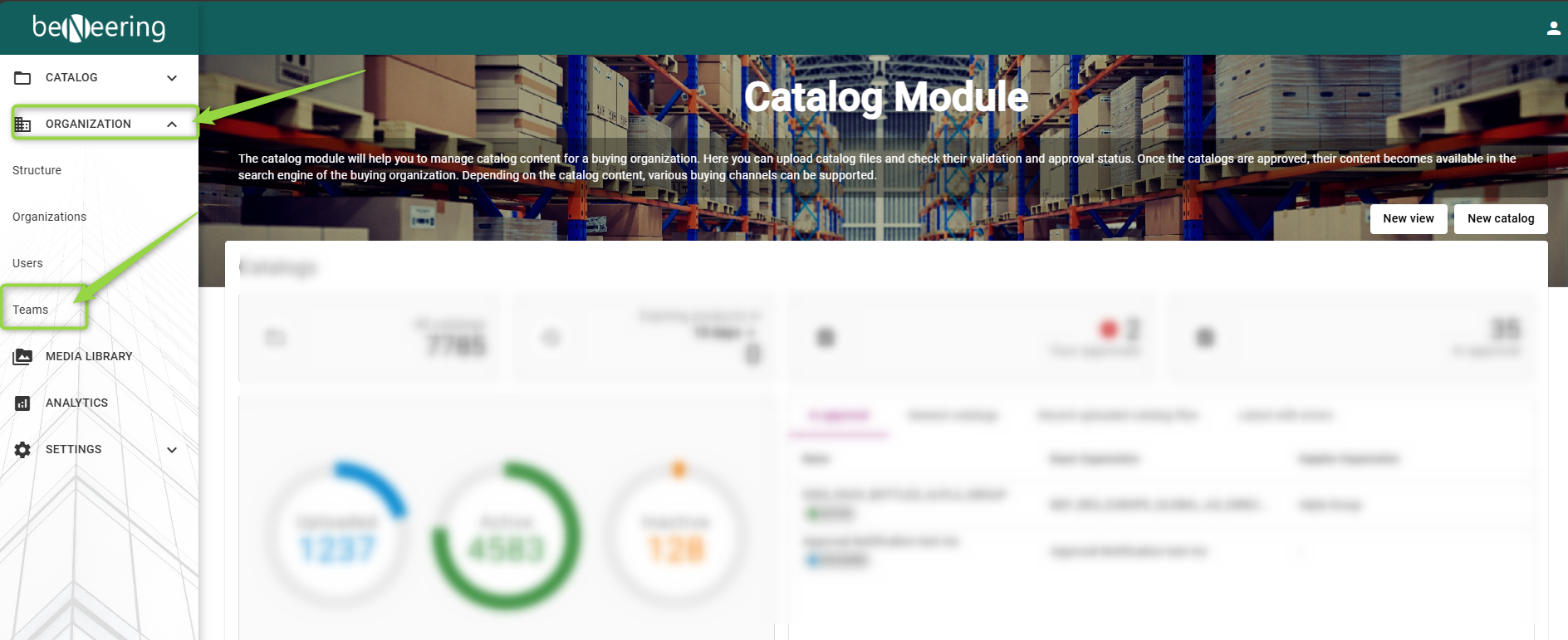Click the Catalog folder icon
The height and width of the screenshot is (640, 1568).
22,77
